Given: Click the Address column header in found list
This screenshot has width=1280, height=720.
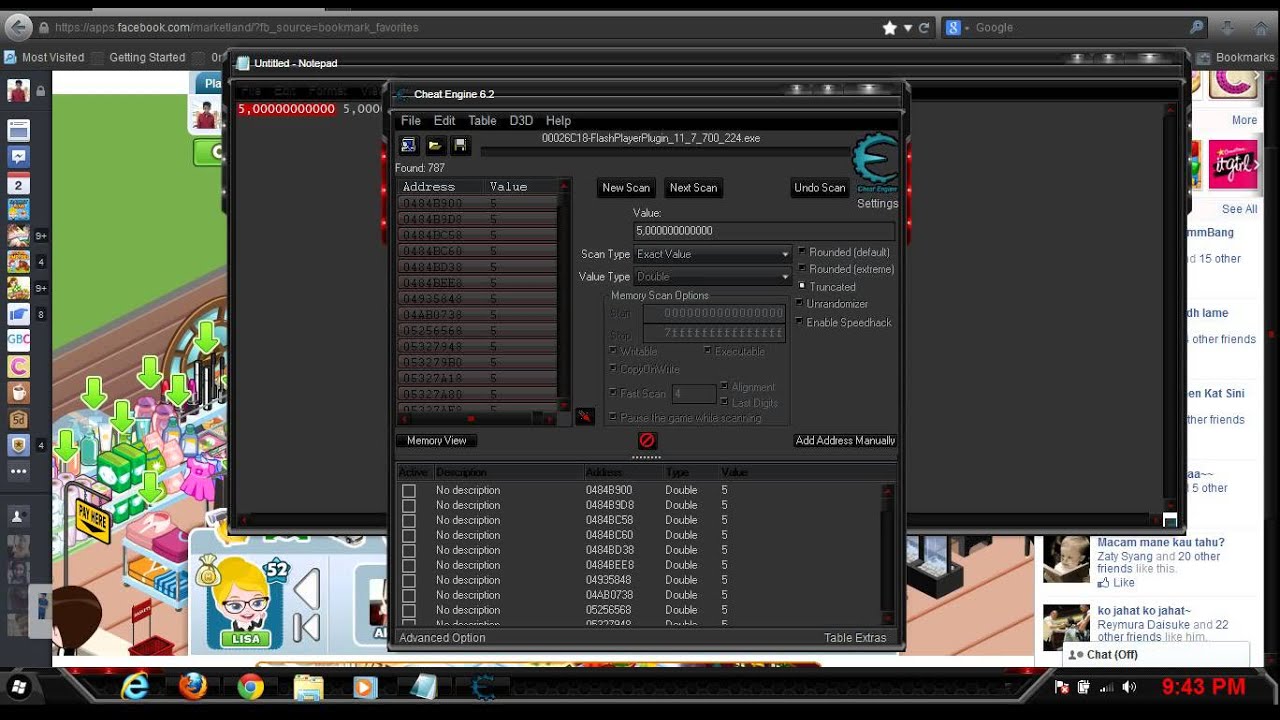Looking at the screenshot, I should 440,187.
